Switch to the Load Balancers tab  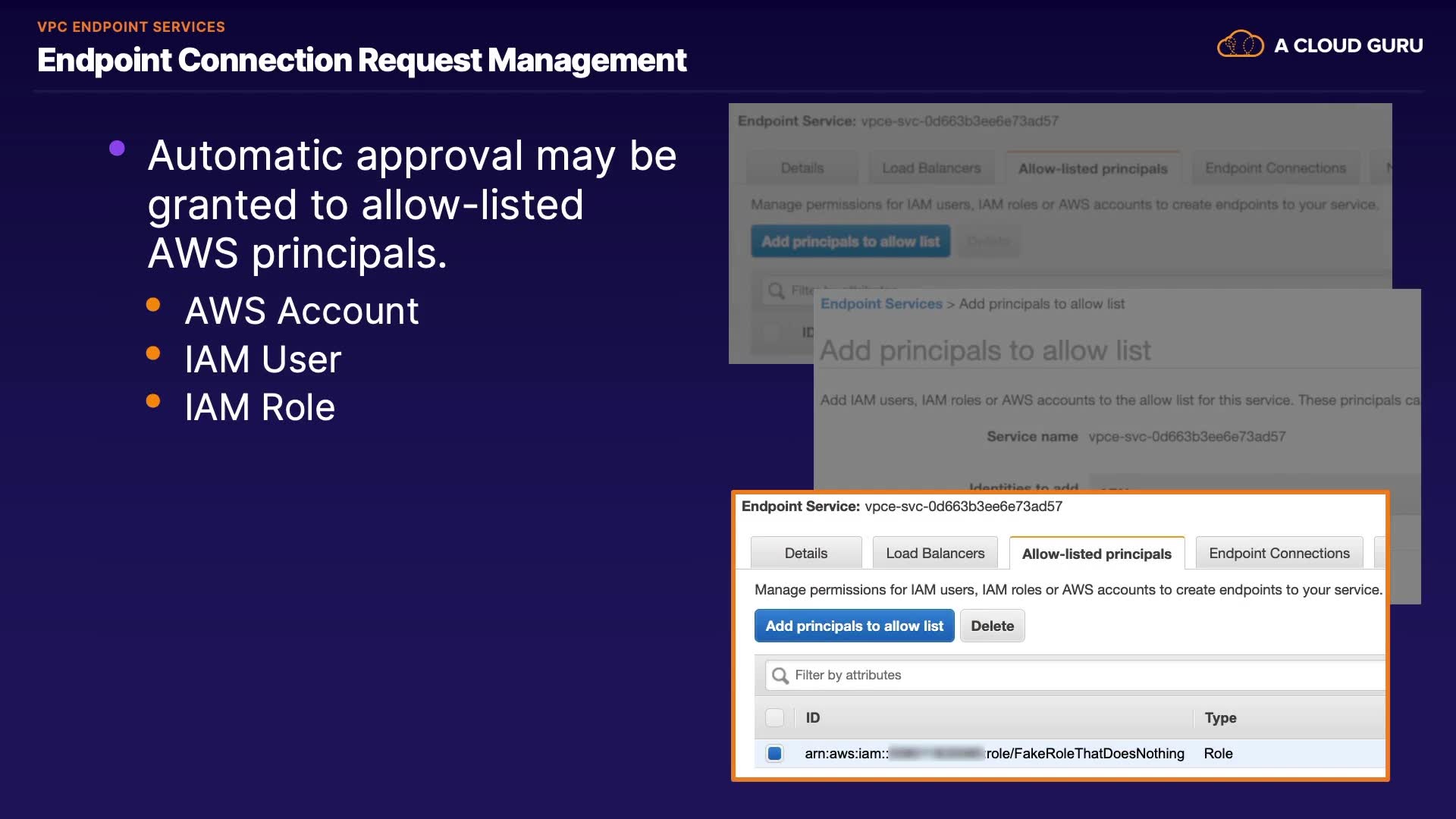935,554
